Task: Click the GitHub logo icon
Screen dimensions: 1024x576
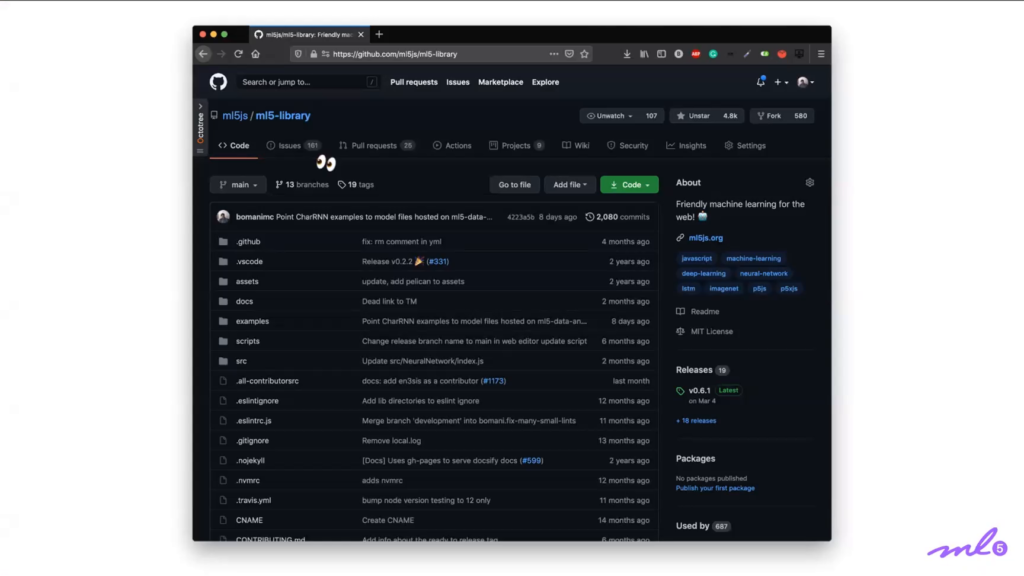Action: (218, 82)
